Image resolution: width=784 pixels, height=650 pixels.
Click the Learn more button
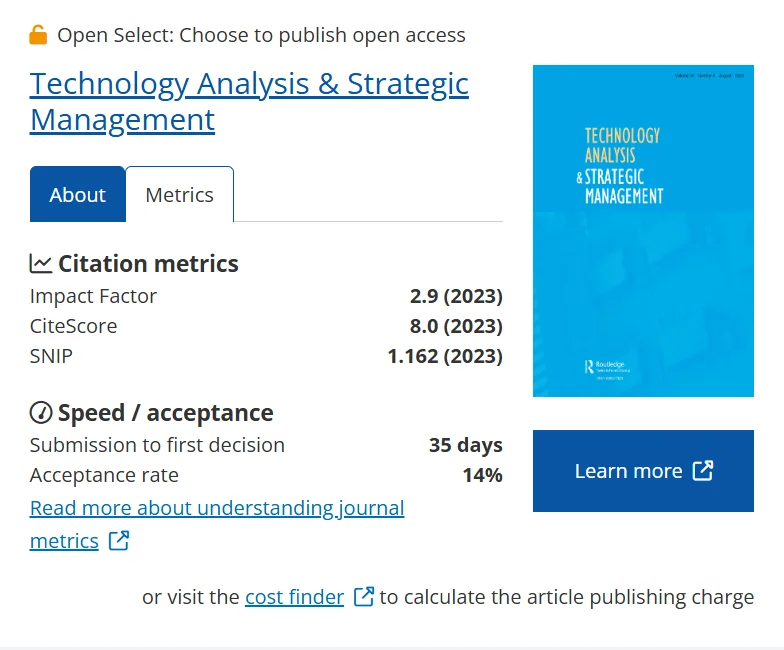(643, 470)
